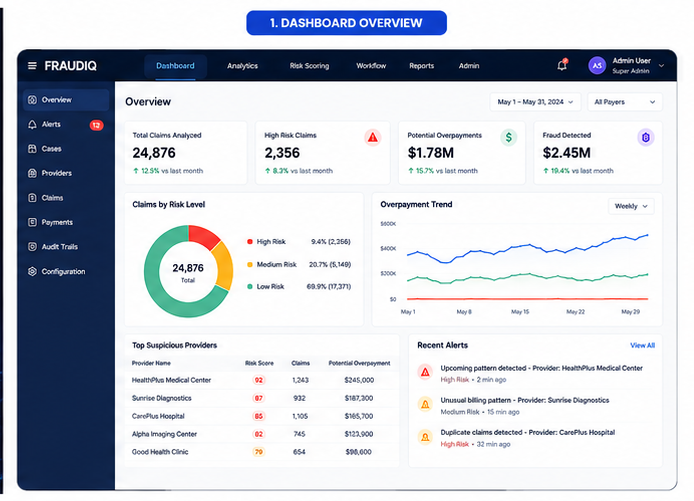This screenshot has width=694, height=501.
Task: Click the AS user avatar
Action: pyautogui.click(x=597, y=66)
